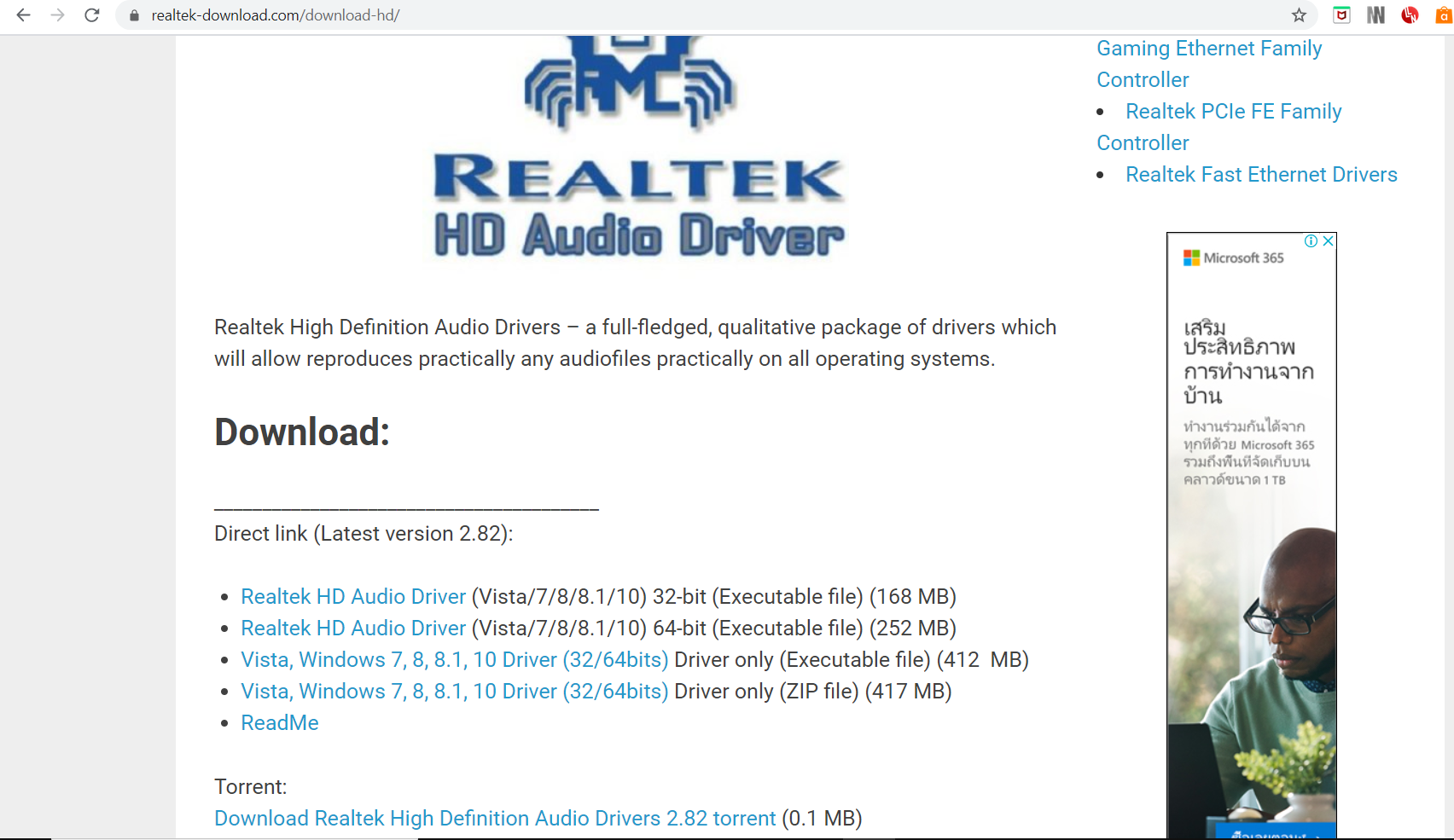
Task: Go back to the previous page
Action: coord(23,15)
